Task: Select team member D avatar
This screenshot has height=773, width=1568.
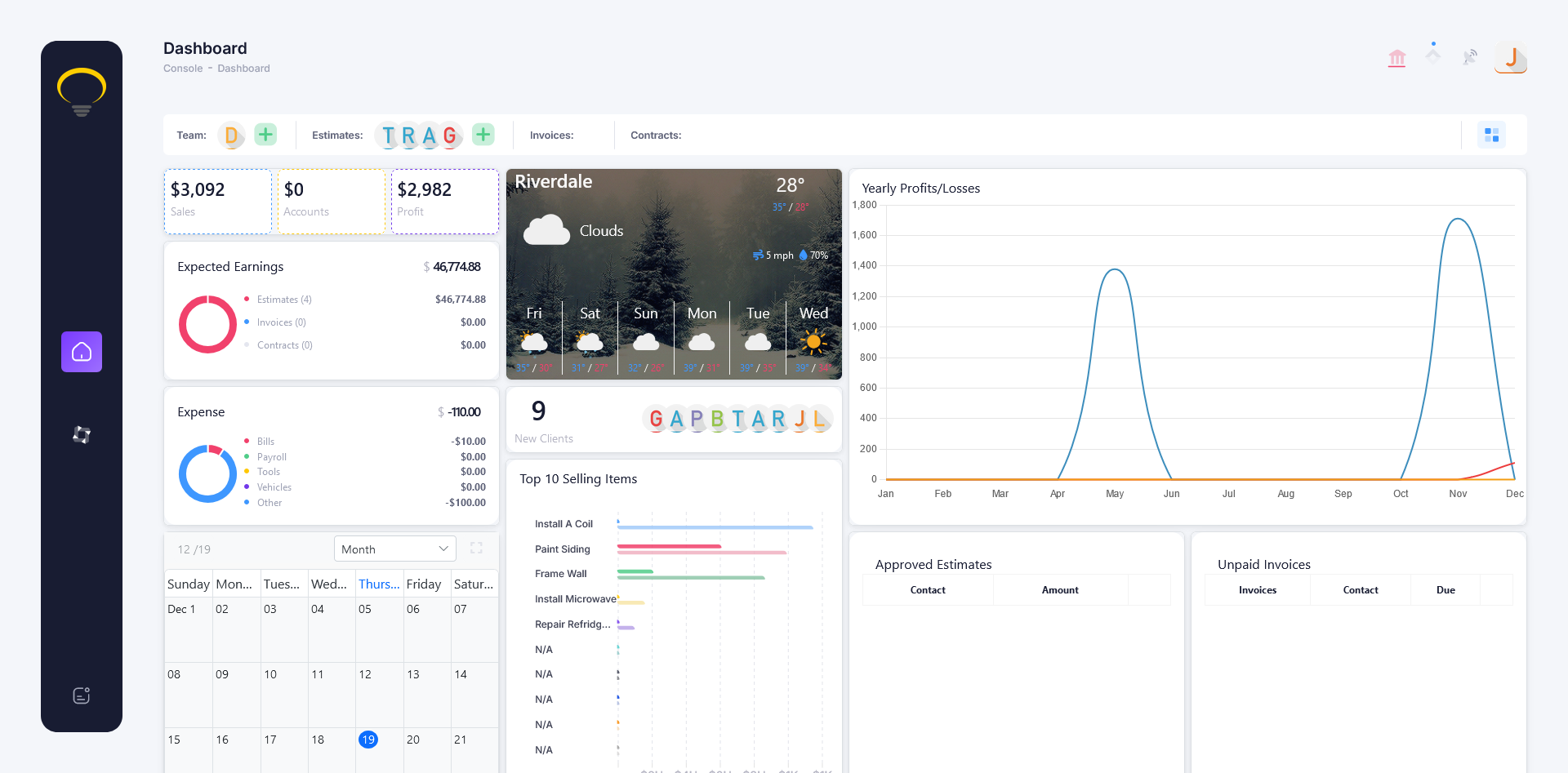Action: pos(232,135)
